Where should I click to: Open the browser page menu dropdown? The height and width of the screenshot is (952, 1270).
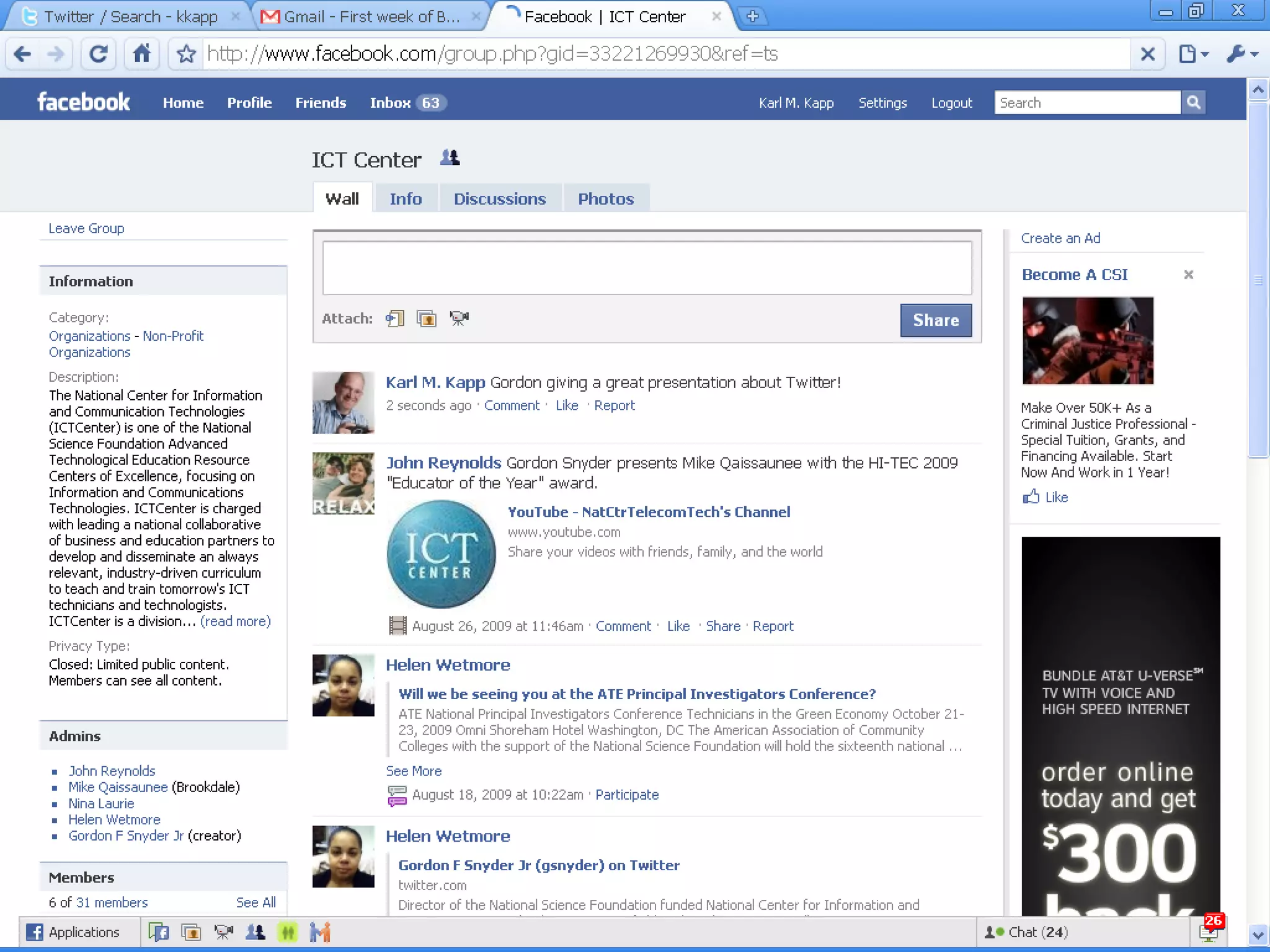tap(1193, 54)
